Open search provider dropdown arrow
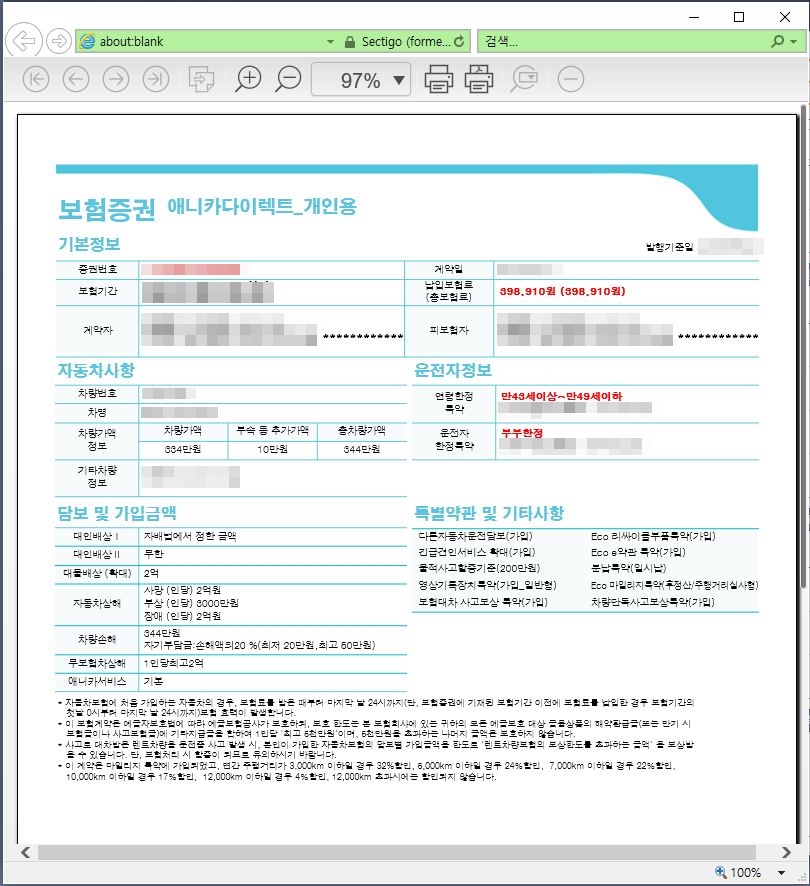This screenshot has width=810, height=886. [x=794, y=42]
